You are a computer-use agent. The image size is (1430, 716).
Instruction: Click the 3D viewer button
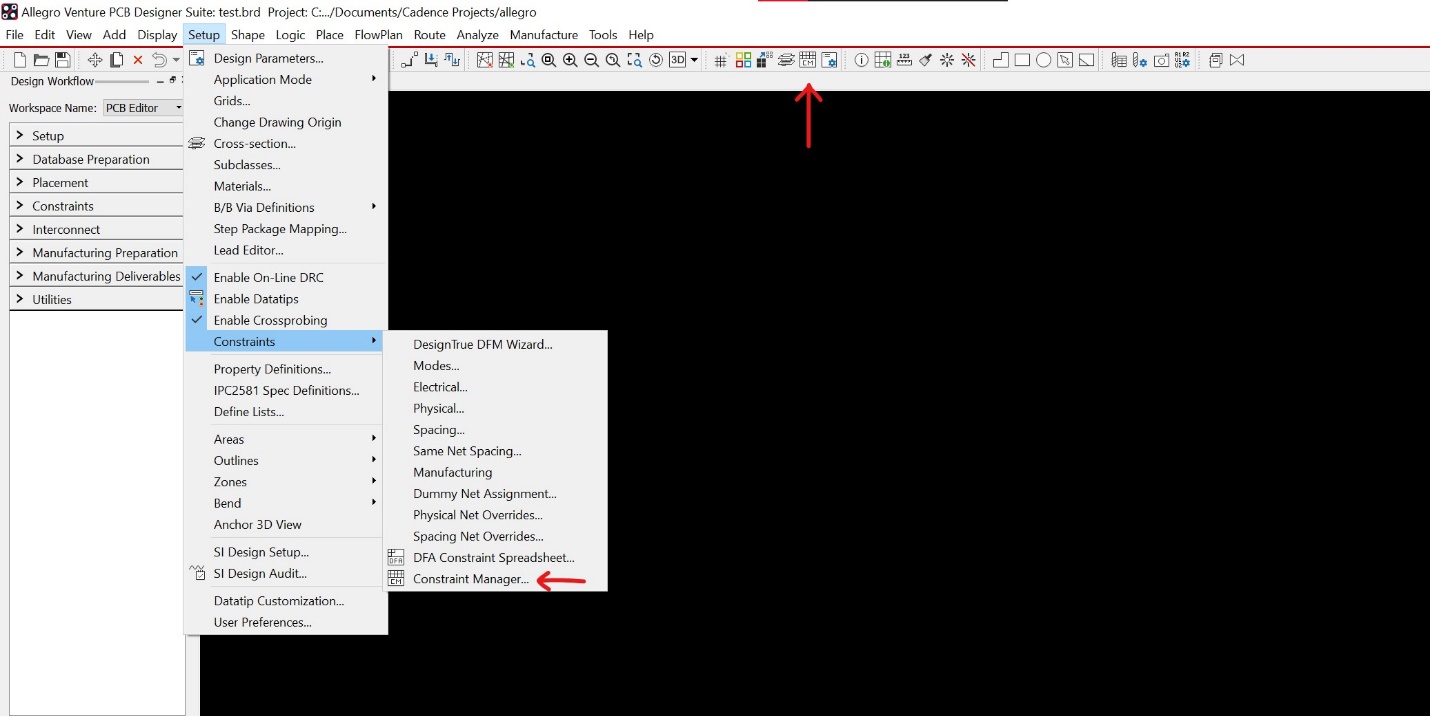click(677, 60)
